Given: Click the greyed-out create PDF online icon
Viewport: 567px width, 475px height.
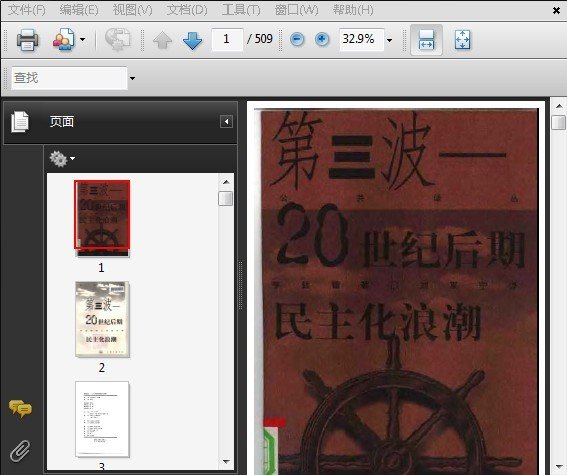Looking at the screenshot, I should (118, 39).
